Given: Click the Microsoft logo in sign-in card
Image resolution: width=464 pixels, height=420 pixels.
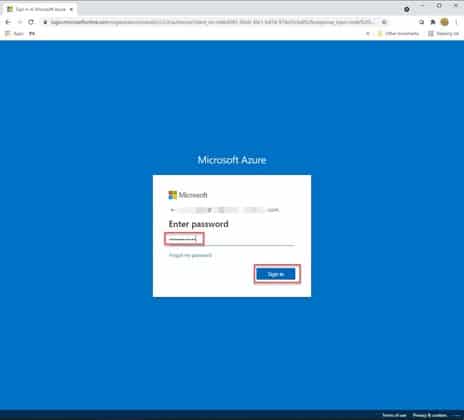Looking at the screenshot, I should pos(188,195).
